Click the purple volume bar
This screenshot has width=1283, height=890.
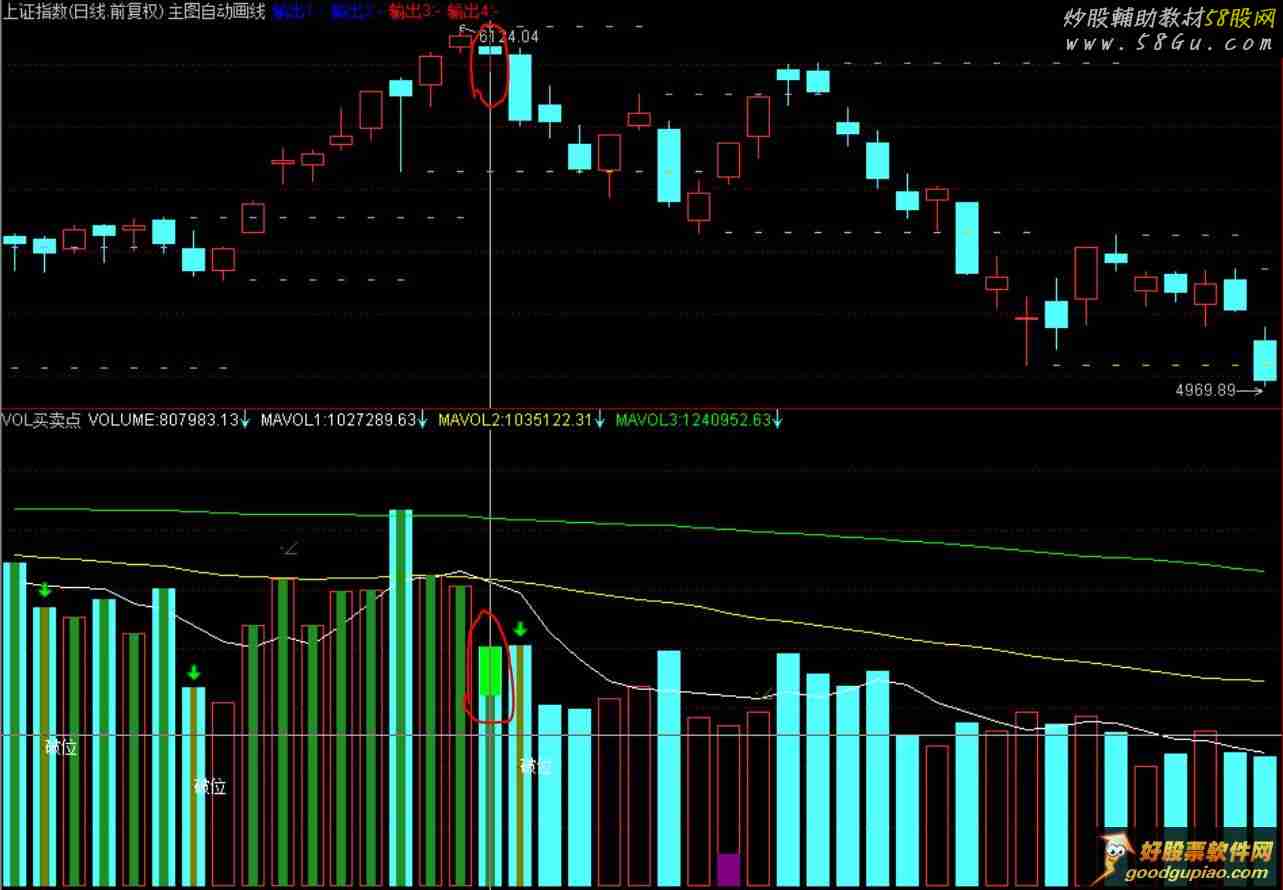[729, 869]
